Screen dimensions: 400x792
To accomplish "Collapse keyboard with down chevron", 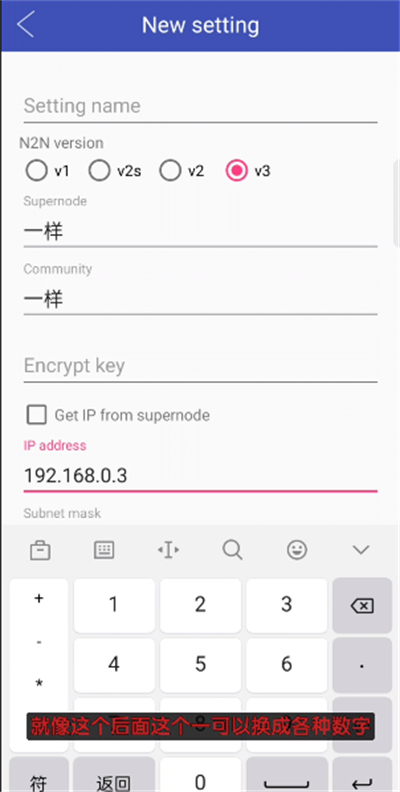I will (361, 550).
